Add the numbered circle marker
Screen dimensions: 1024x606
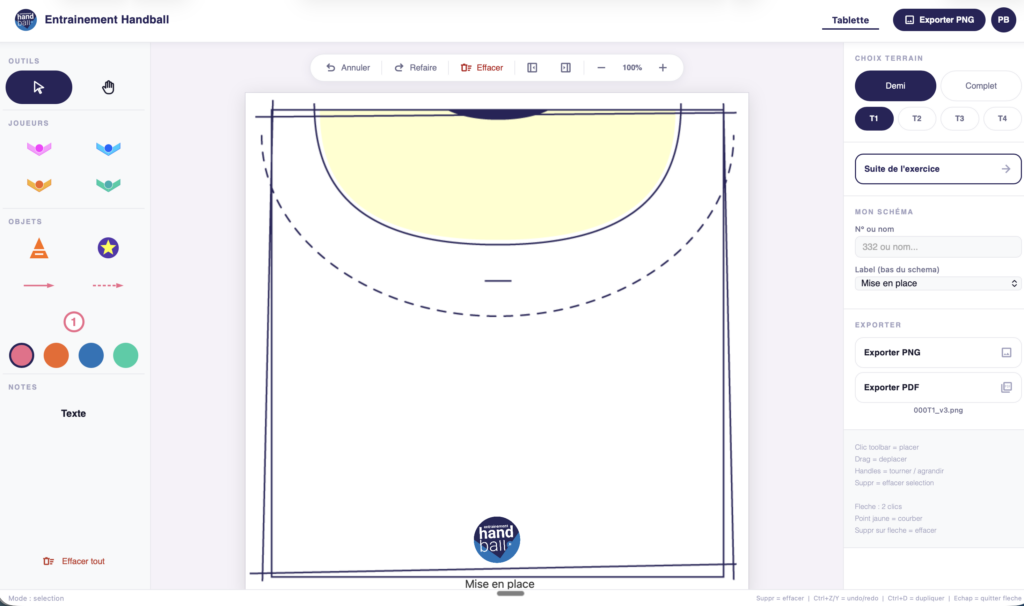point(74,322)
